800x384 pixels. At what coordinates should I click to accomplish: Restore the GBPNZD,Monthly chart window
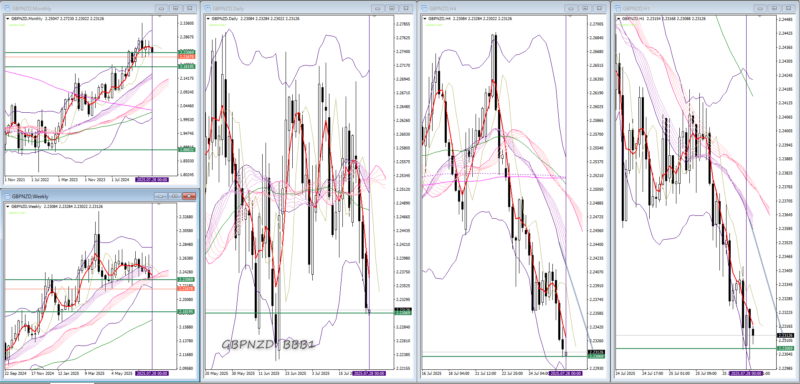coord(176,8)
